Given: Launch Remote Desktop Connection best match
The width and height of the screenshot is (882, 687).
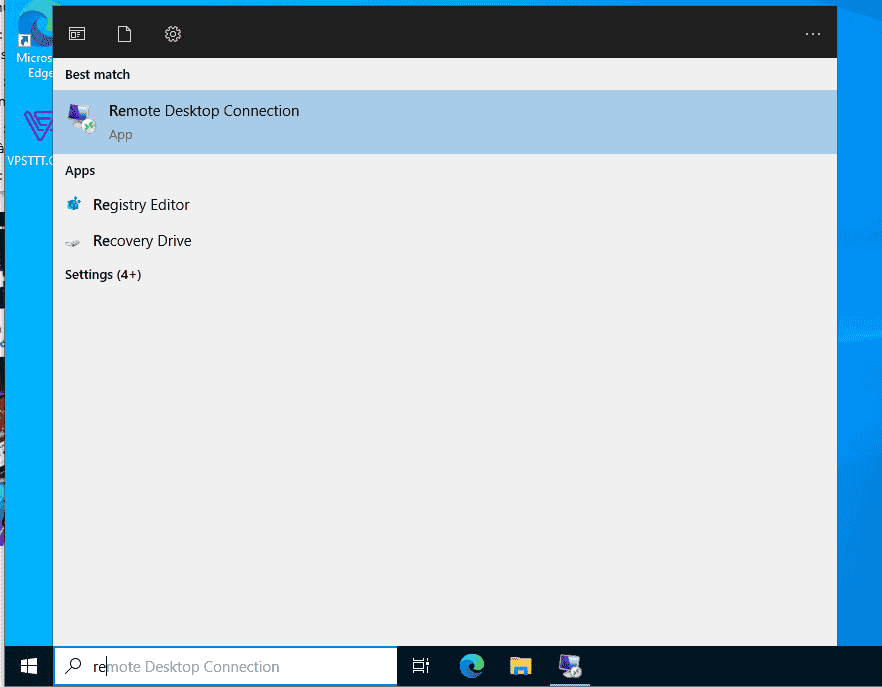Looking at the screenshot, I should coord(444,122).
